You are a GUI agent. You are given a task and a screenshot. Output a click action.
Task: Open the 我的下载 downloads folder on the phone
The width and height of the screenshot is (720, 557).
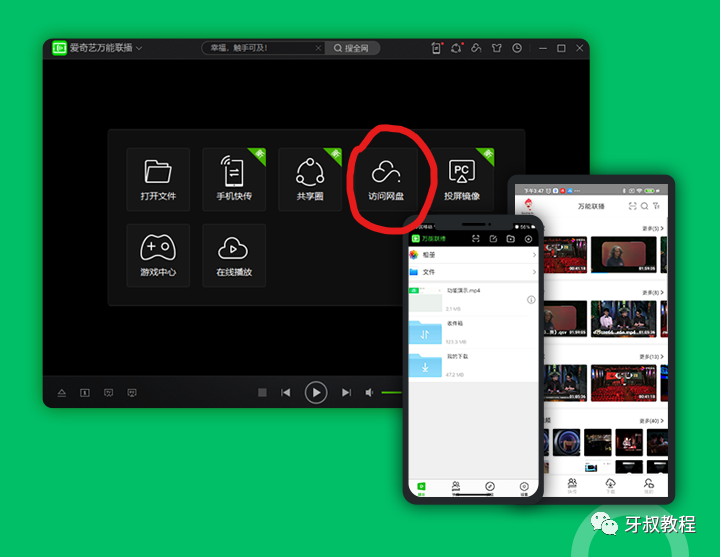[473, 366]
